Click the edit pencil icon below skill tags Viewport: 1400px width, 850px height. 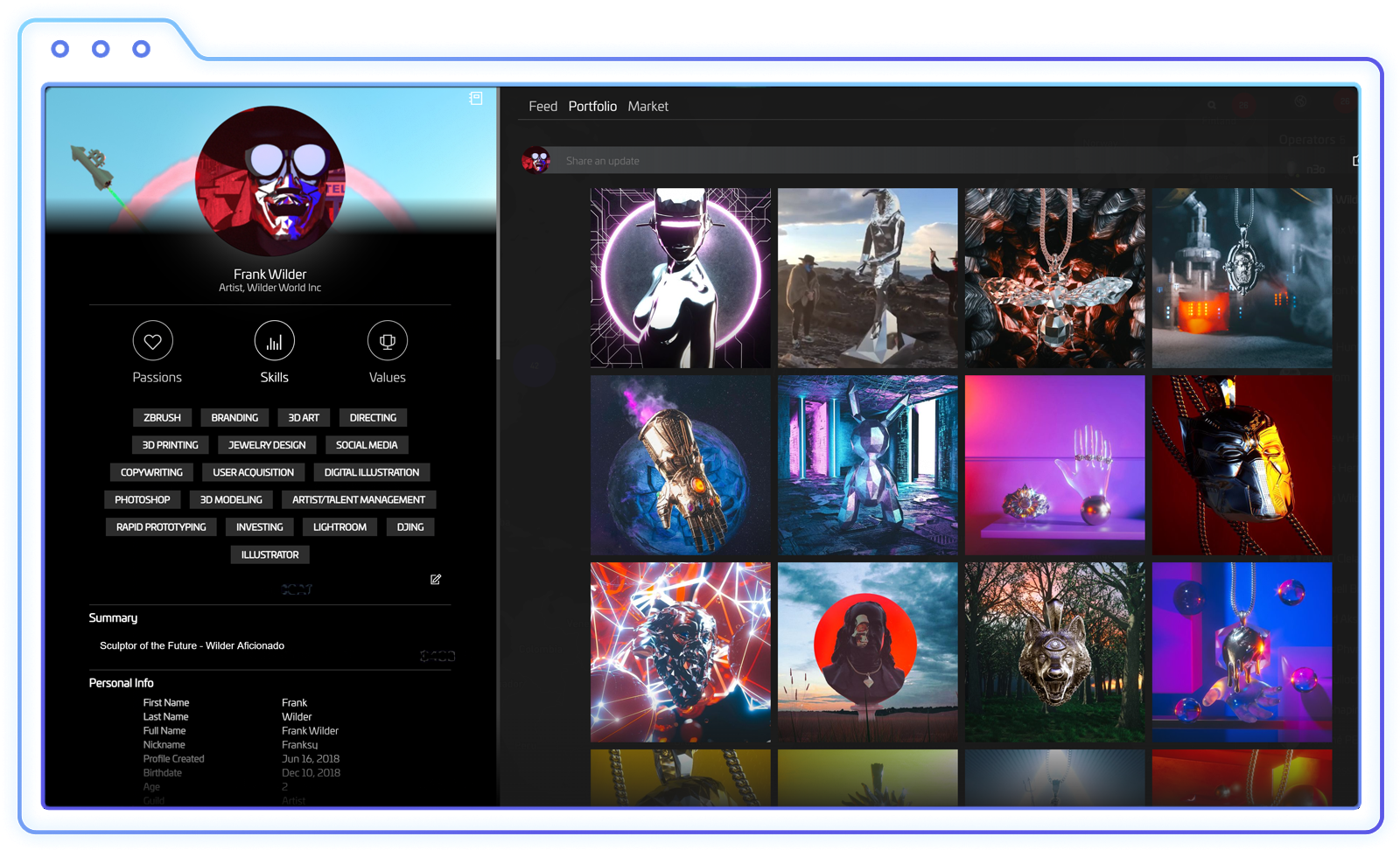pyautogui.click(x=436, y=580)
